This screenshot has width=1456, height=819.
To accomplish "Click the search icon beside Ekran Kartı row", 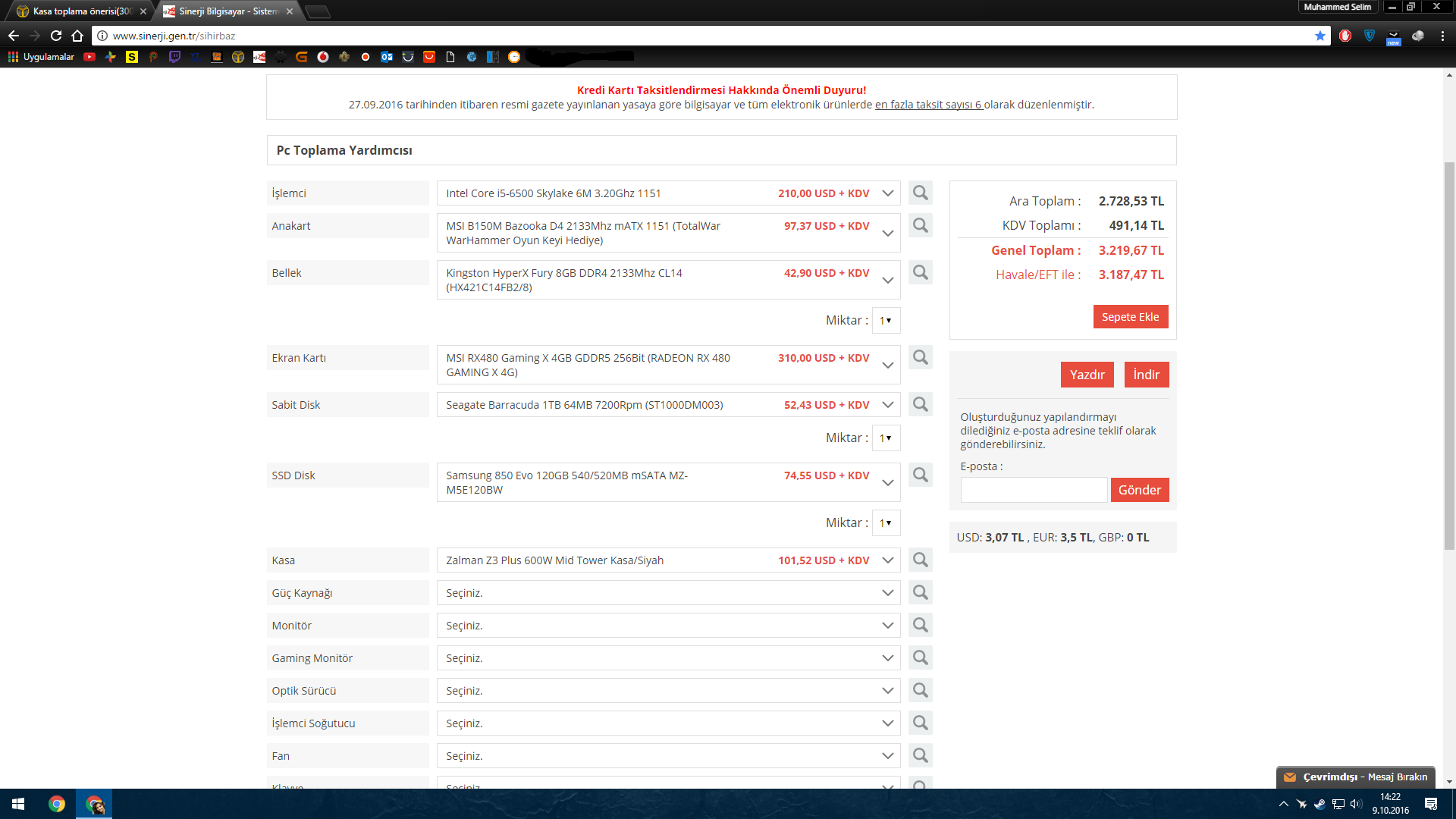I will pyautogui.click(x=920, y=357).
